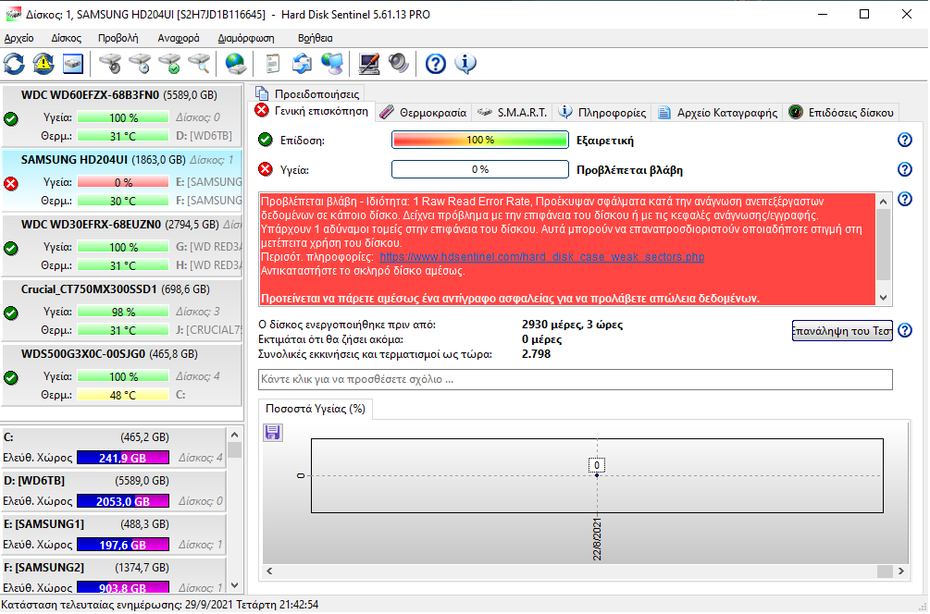Viewport: 930px width, 614px height.
Task: Switch to the Επιδόσεις δίσκου tab
Action: click(x=842, y=112)
